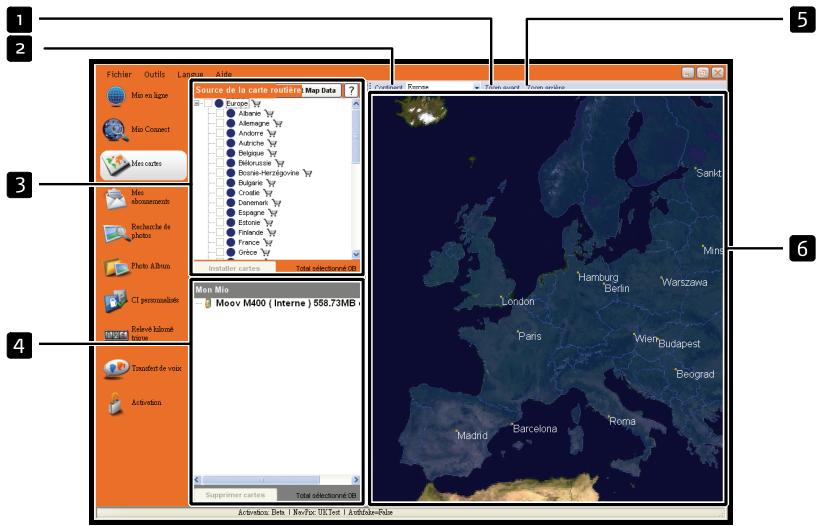Click London on the Europe map
The width and height of the screenshot is (820, 526).
point(518,302)
